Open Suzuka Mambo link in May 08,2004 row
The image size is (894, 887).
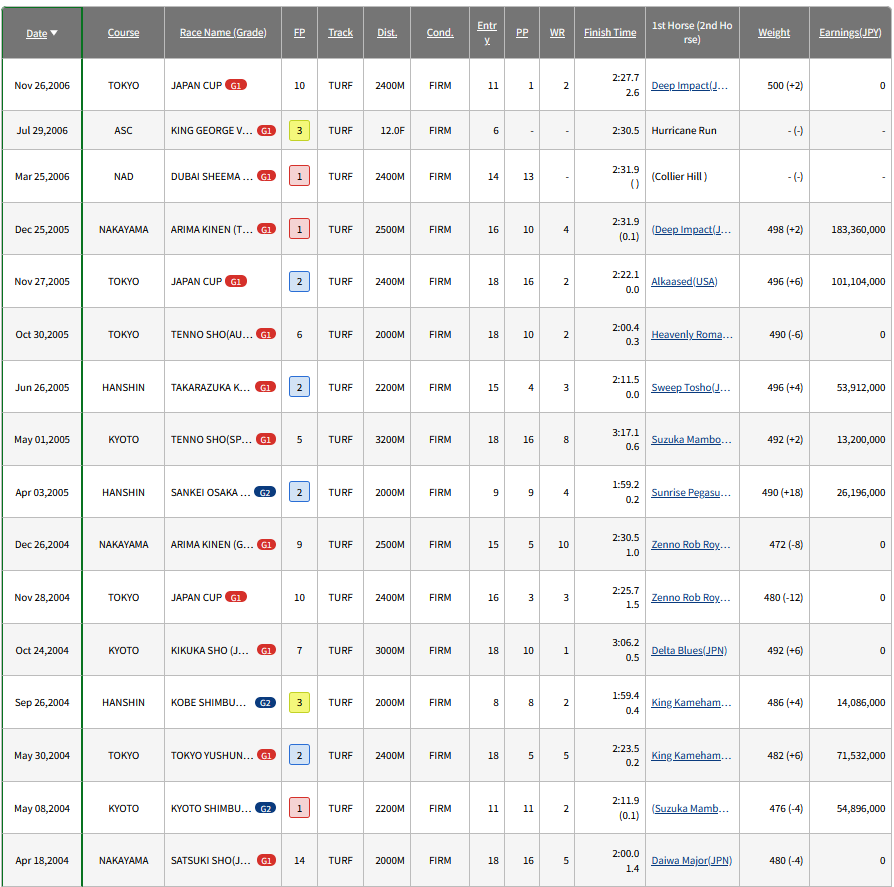point(690,808)
